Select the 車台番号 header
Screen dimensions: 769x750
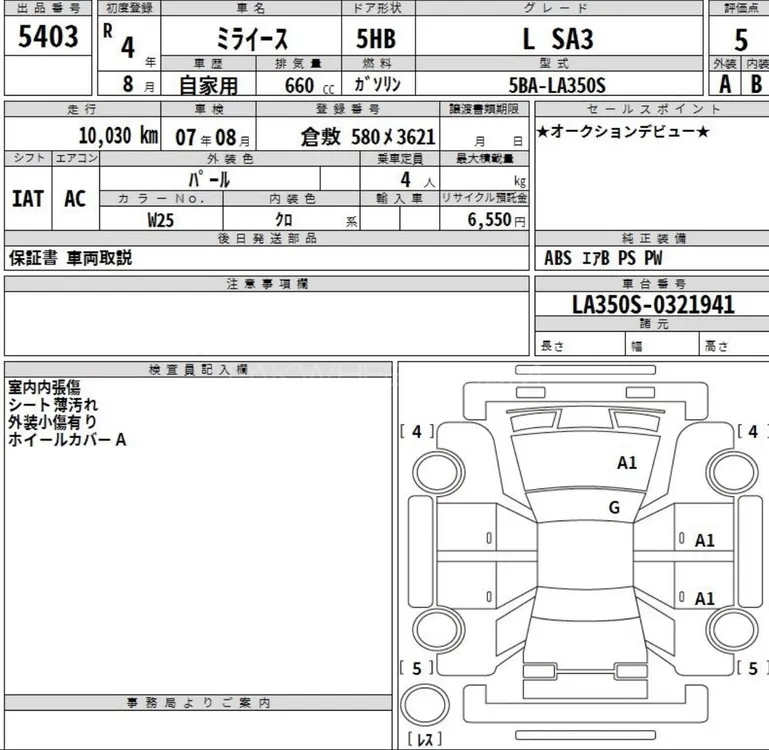[x=654, y=284]
